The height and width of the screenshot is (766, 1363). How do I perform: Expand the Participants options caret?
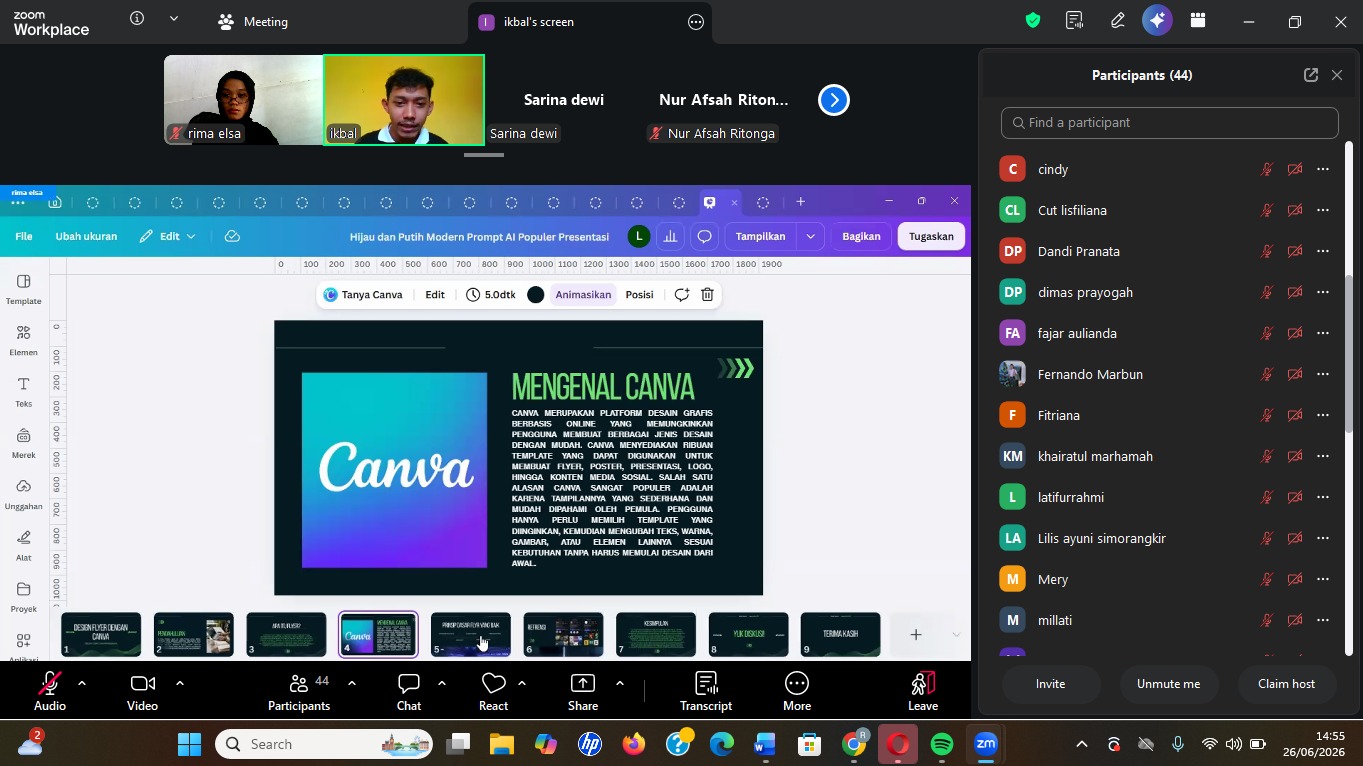pos(352,683)
